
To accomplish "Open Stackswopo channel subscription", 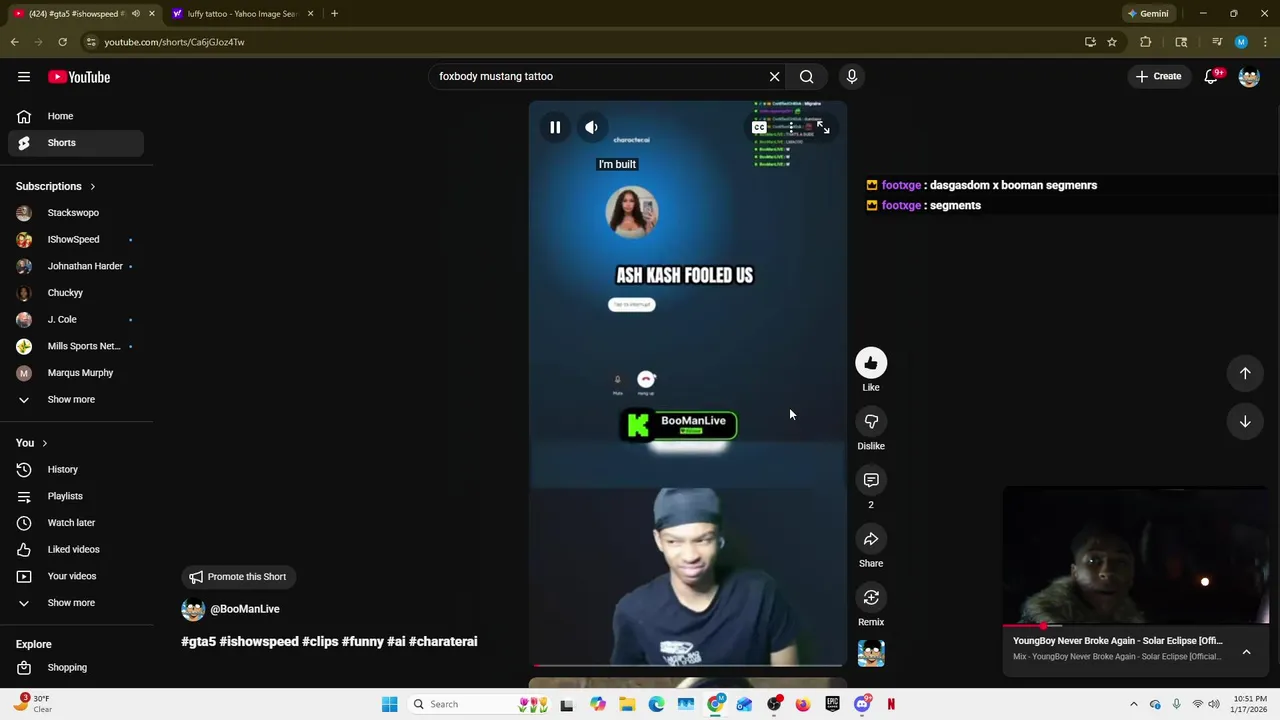I will coord(76,213).
